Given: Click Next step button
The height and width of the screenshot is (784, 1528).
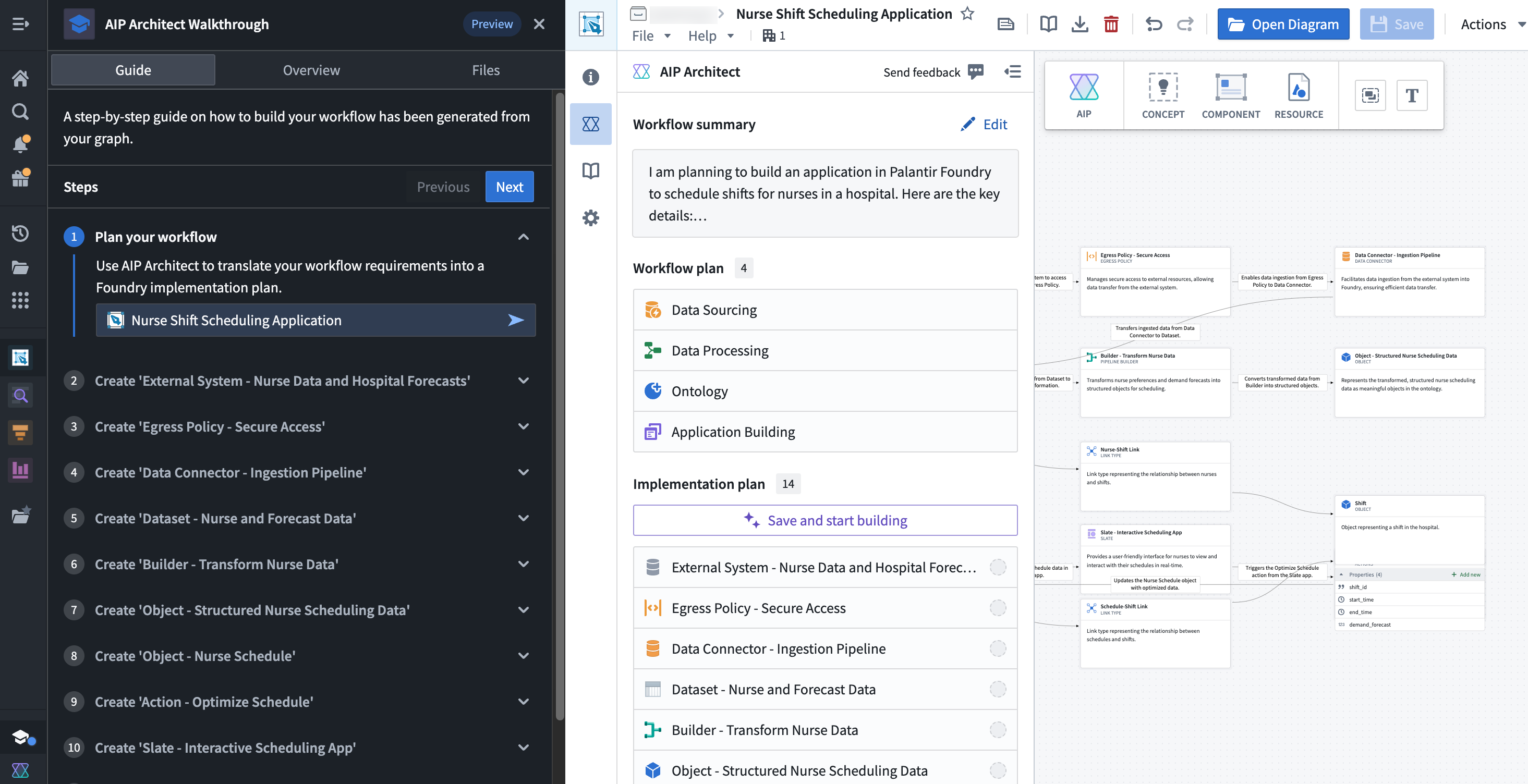Looking at the screenshot, I should pyautogui.click(x=509, y=187).
